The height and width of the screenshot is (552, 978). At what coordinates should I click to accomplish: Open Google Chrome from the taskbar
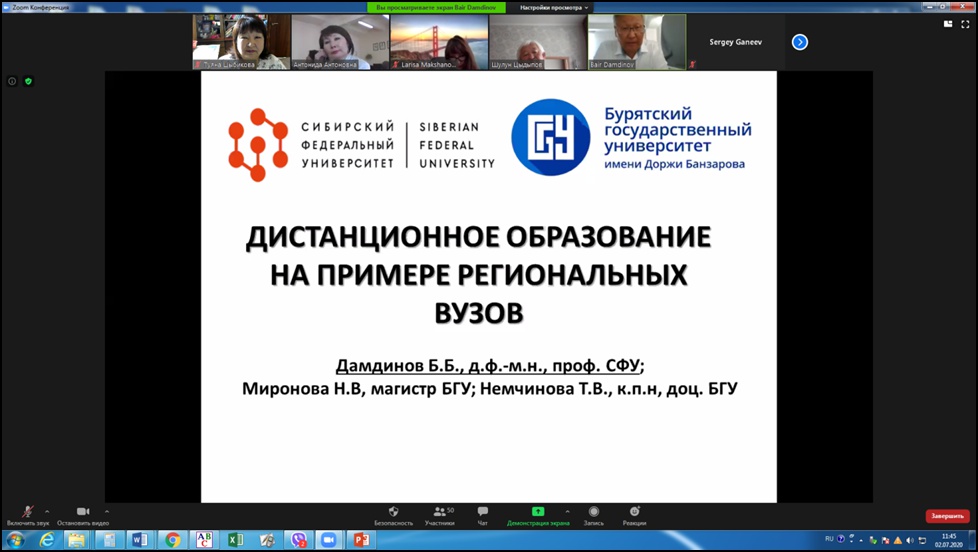click(x=172, y=540)
